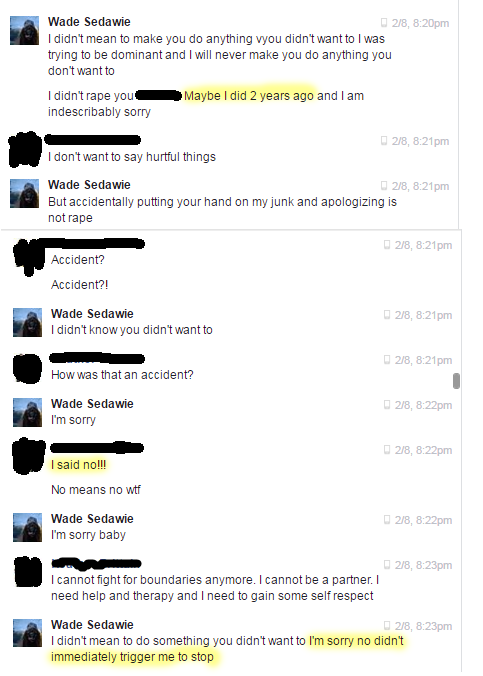The width and height of the screenshot is (483, 676).
Task: Click the mobile icon beside the "I don't want to say hurtful things" timestamp
Action: [384, 141]
